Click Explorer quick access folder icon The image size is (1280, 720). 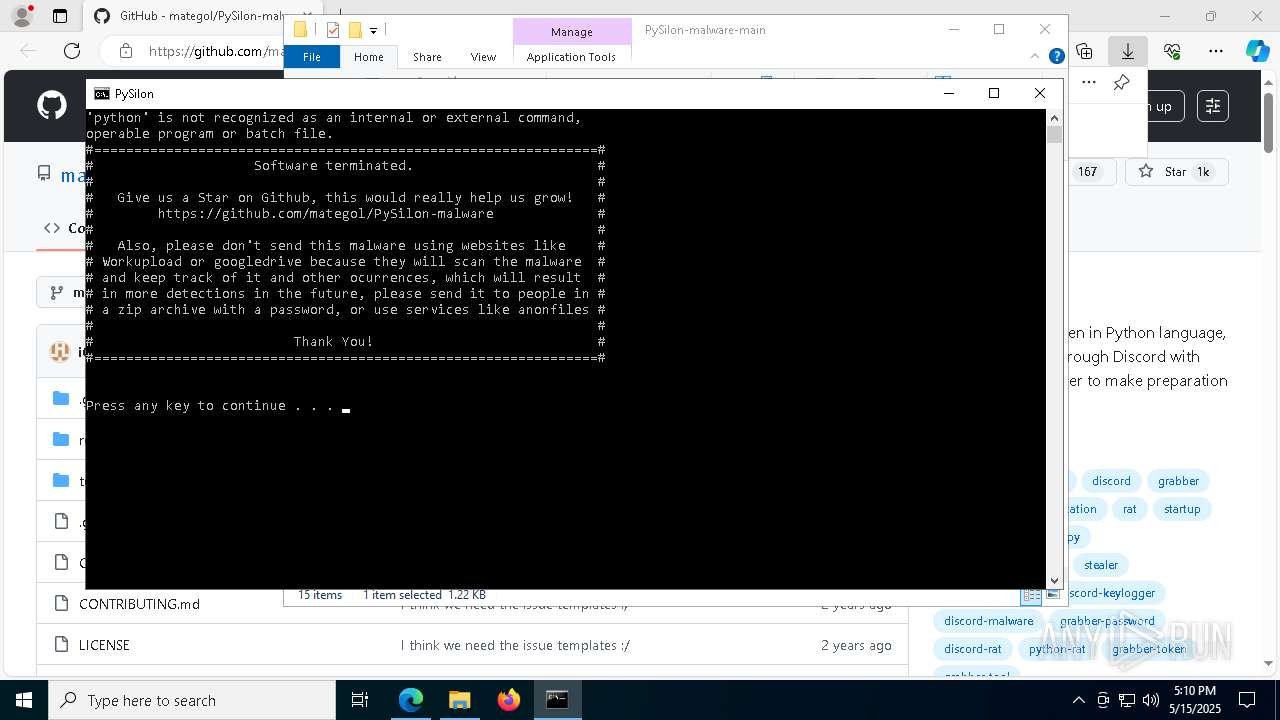point(300,30)
